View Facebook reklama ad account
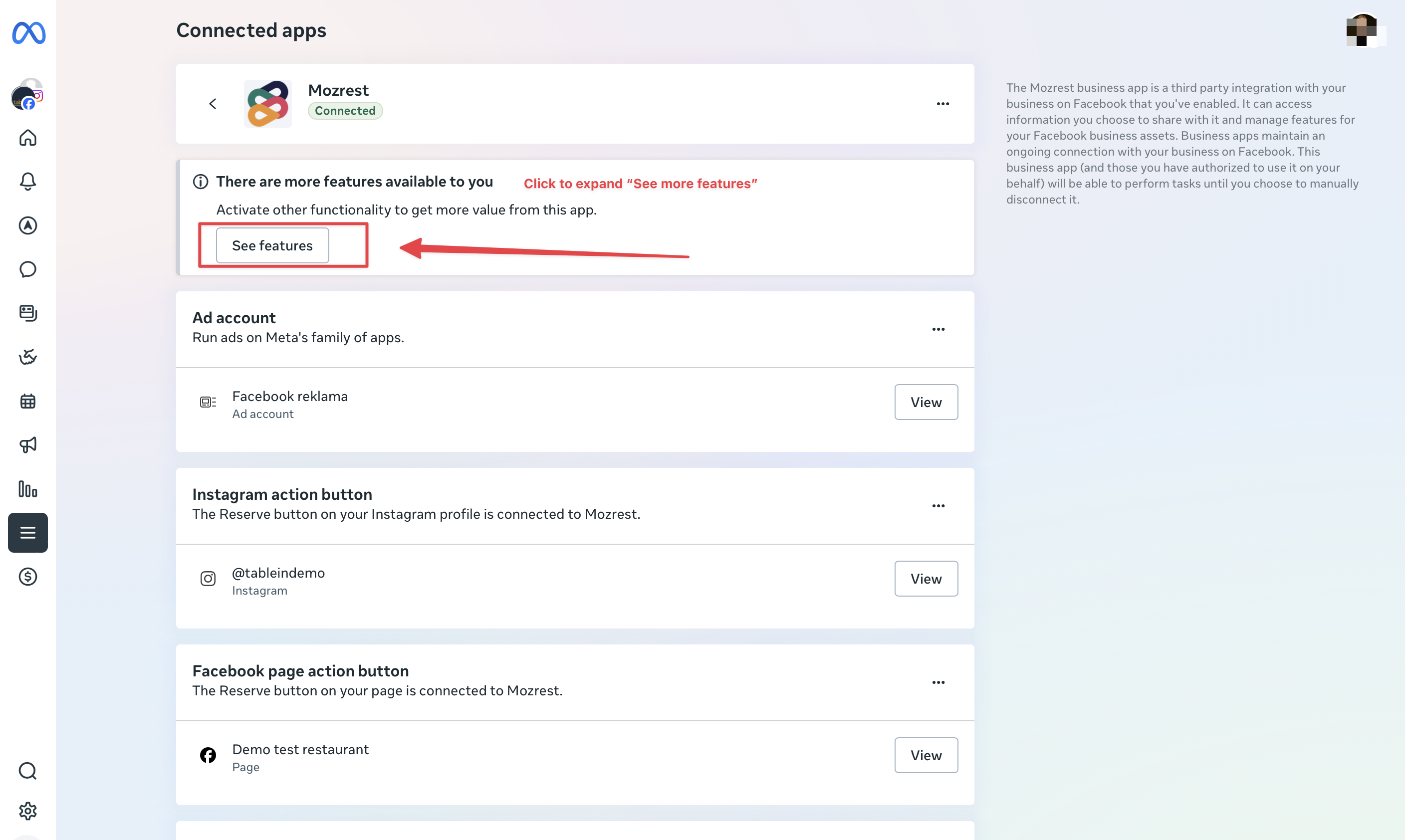 926,402
